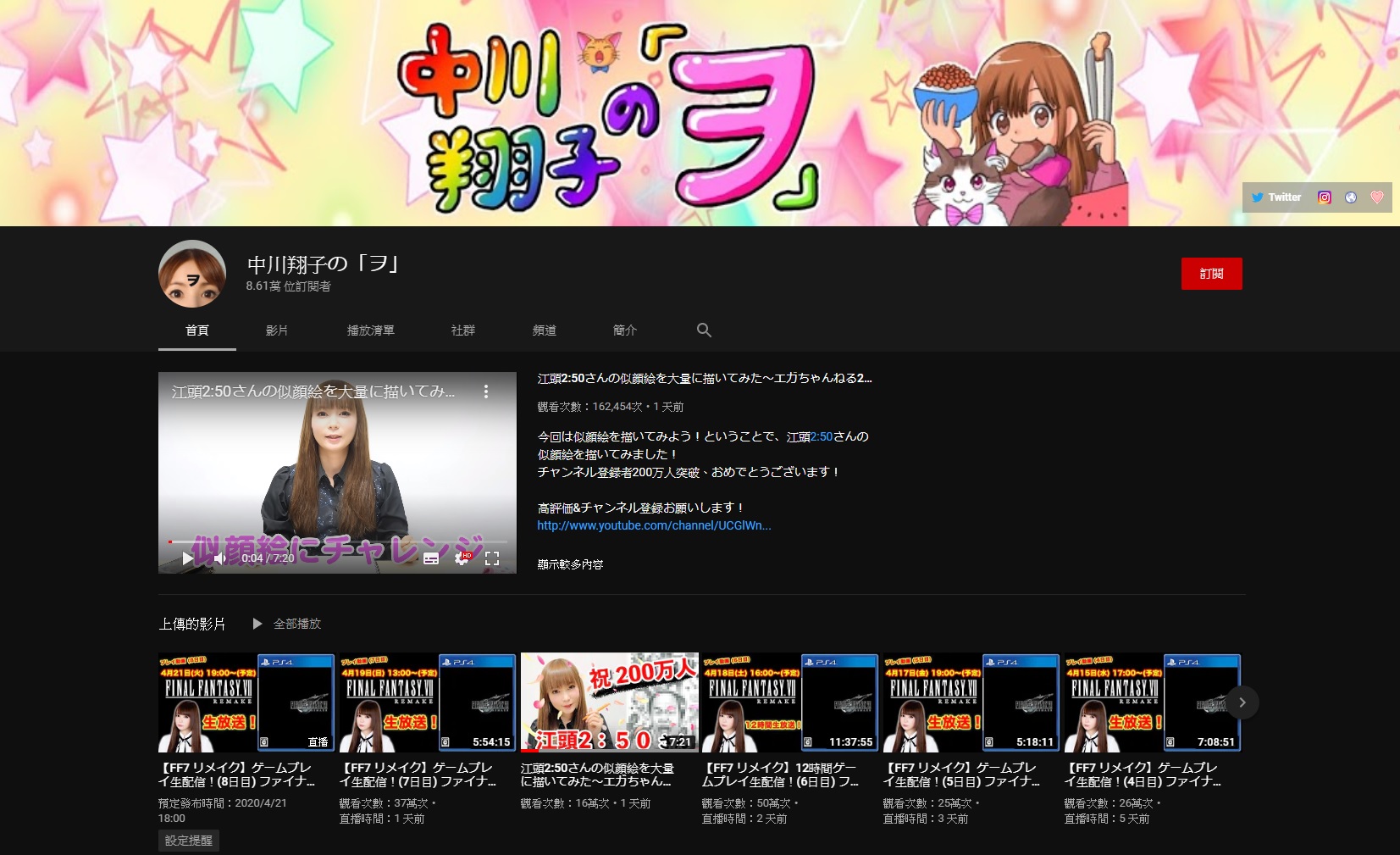Open the channel search magnifier icon
The image size is (1400, 855).
coord(704,330)
